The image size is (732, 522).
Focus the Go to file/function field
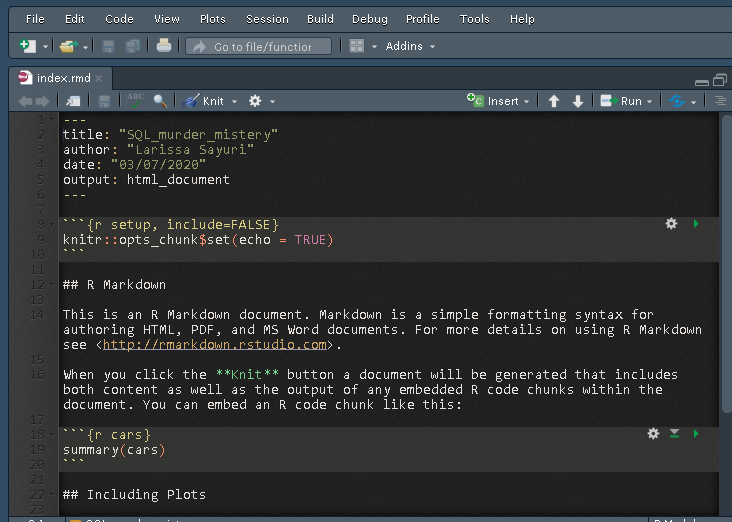coord(259,46)
